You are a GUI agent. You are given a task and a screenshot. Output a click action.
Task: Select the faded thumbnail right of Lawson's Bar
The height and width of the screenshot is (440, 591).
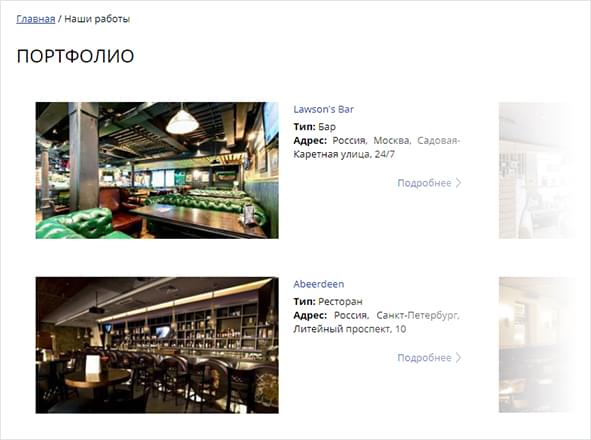point(537,170)
